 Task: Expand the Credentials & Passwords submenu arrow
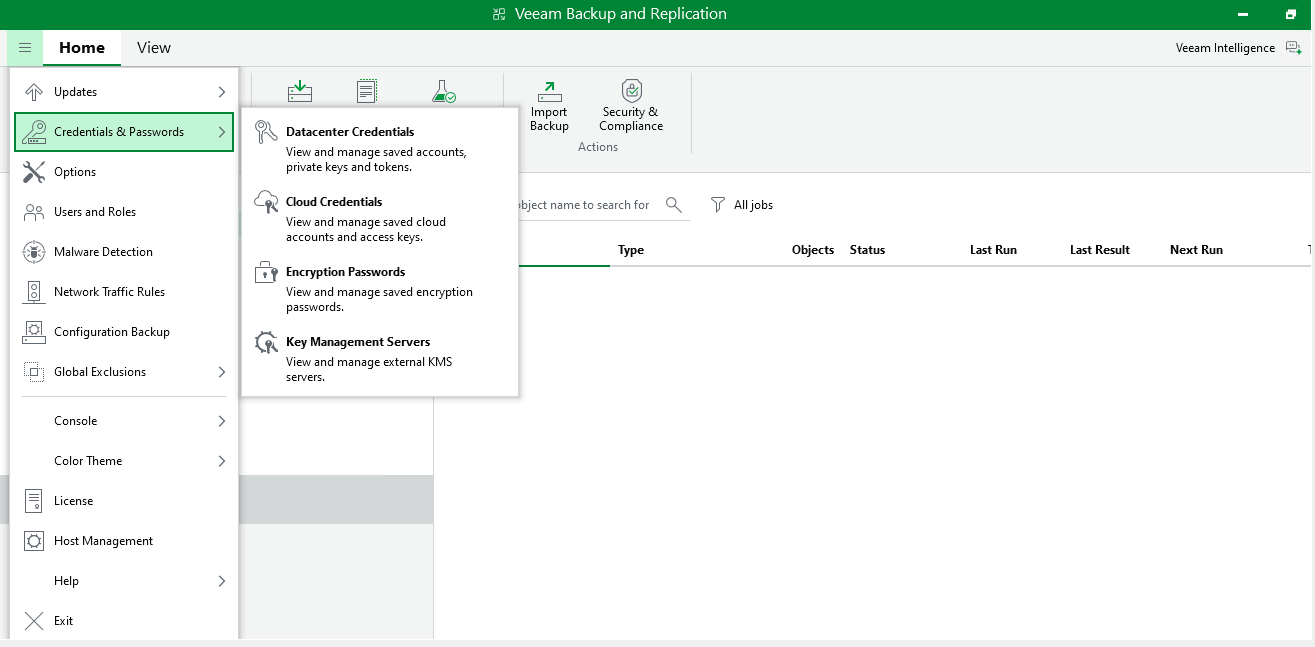[x=221, y=132]
